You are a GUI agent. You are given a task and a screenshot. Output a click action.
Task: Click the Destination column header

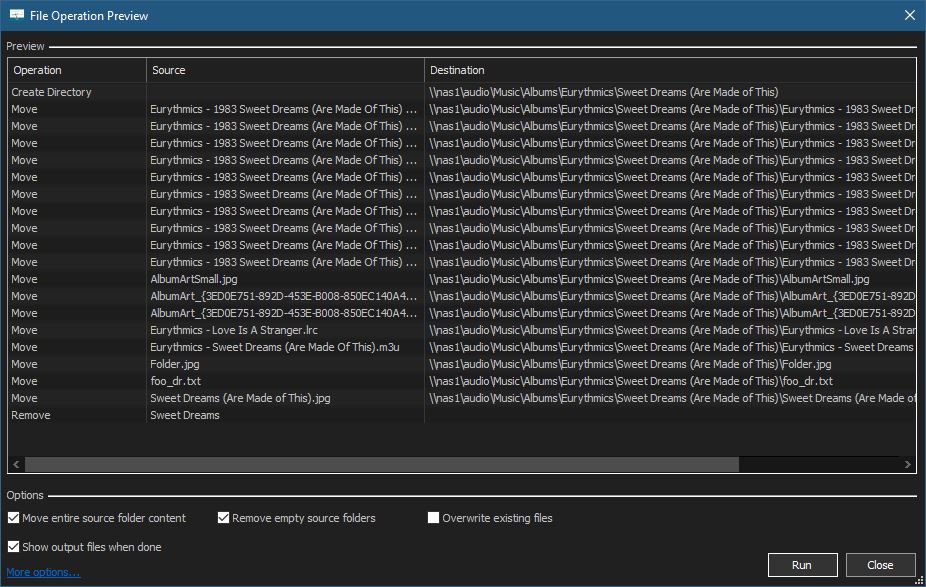(670, 70)
